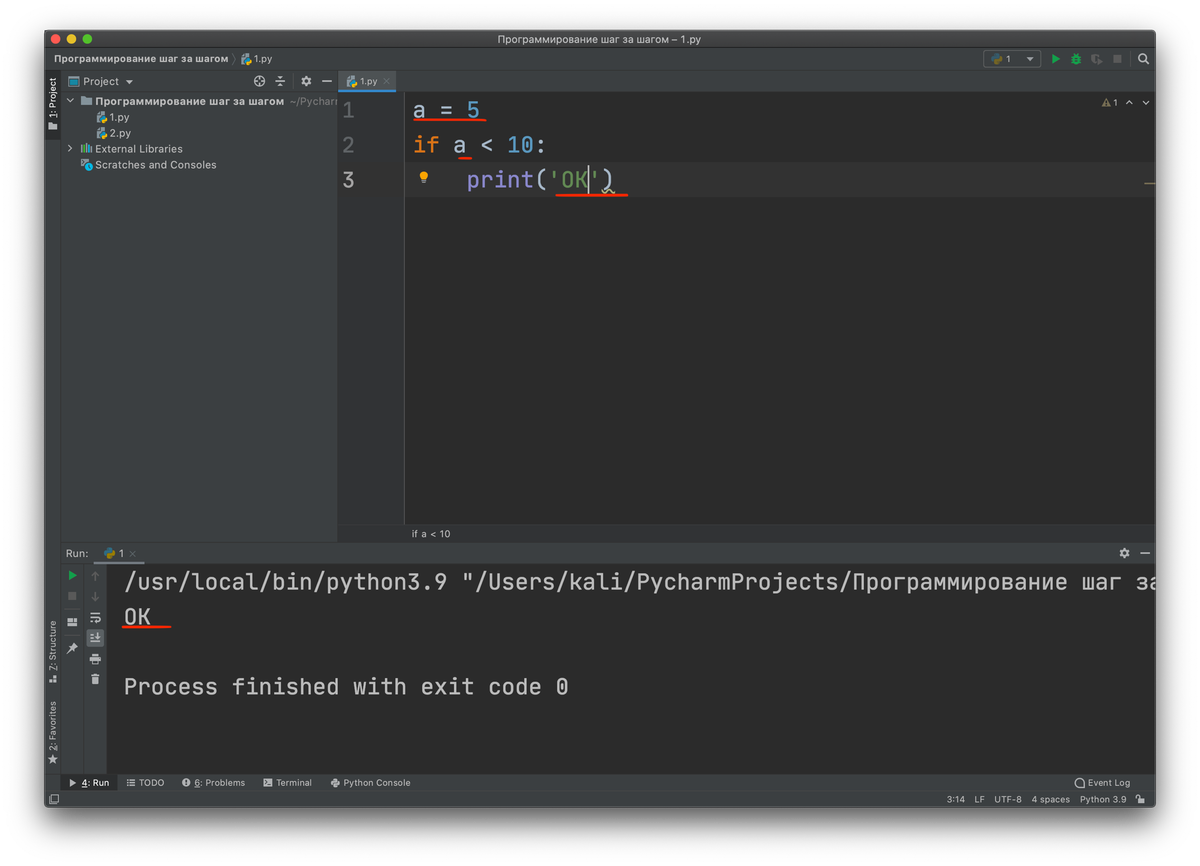Click the up-arrow in the Run console toolbar
Viewport: 1200px width, 866px height.
coord(95,575)
